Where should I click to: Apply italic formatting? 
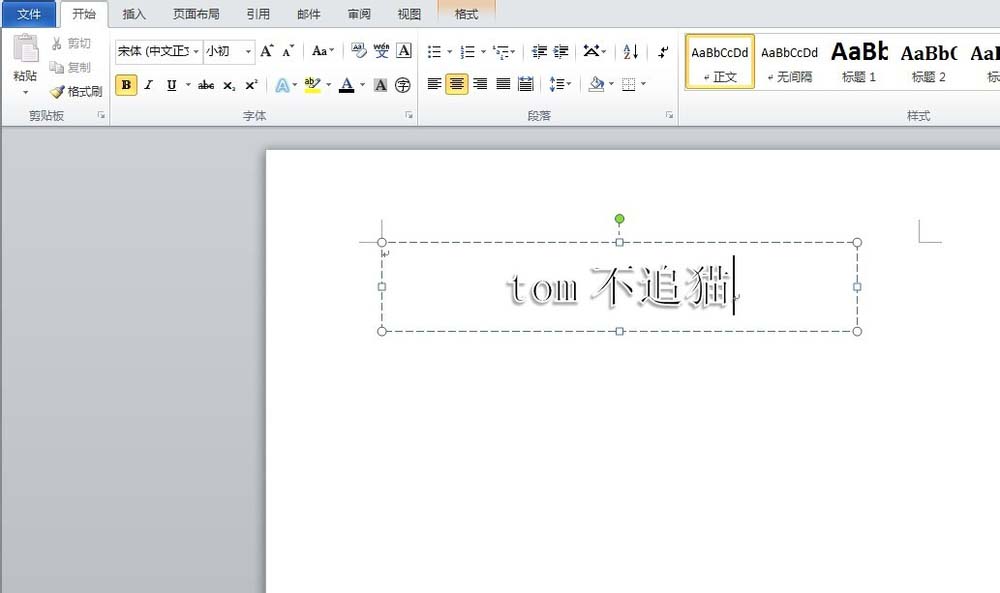click(147, 85)
